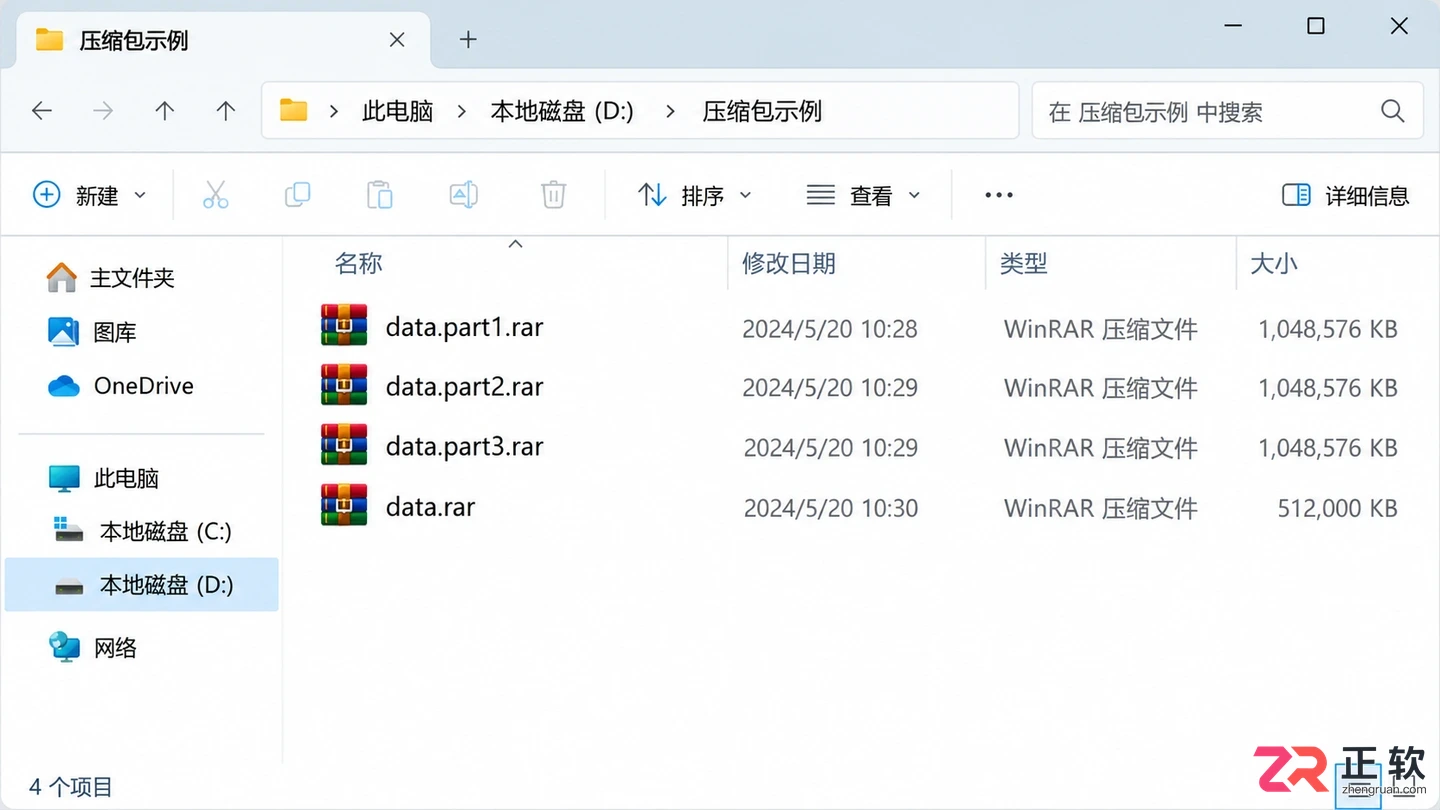Click the Copy icon in the toolbar
The height and width of the screenshot is (810, 1440).
click(297, 195)
